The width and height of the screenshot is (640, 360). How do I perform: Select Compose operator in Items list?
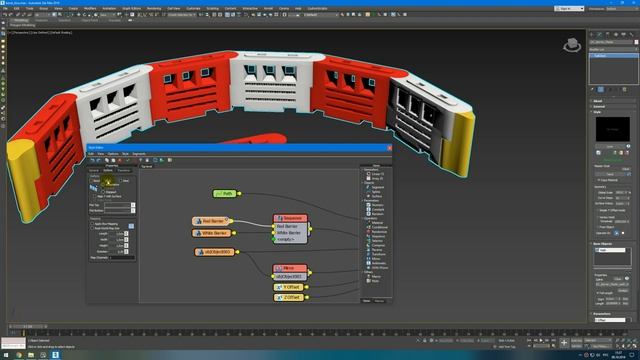375,245
